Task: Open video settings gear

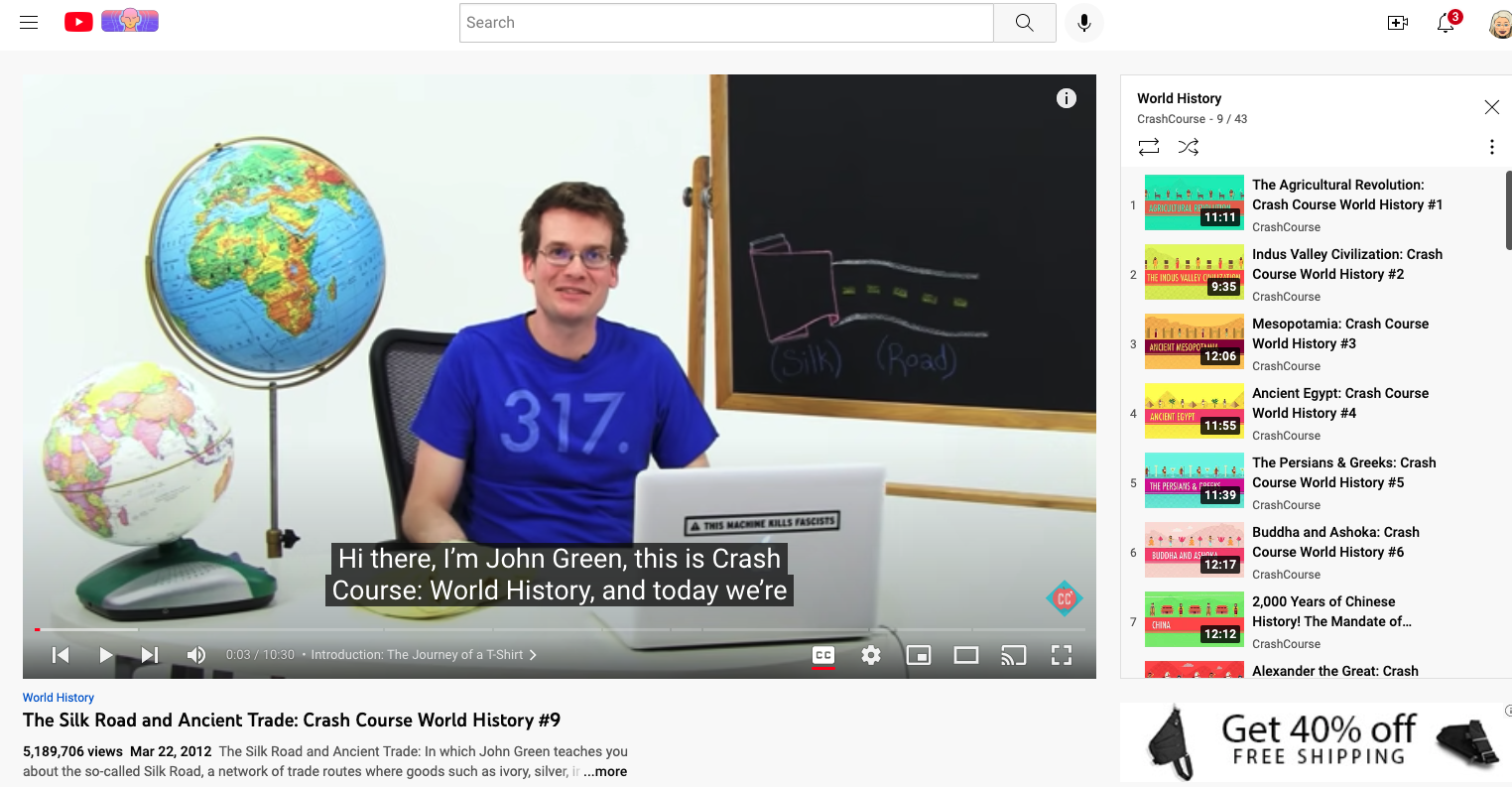Action: click(870, 655)
